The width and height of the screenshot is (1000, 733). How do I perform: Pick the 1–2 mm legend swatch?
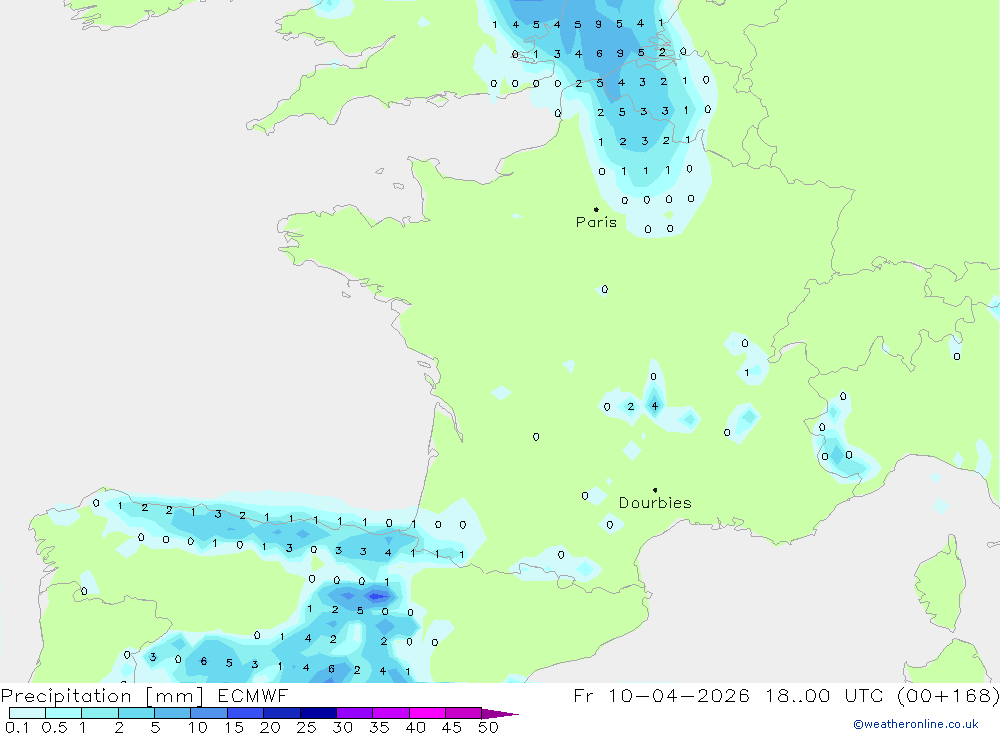[x=100, y=713]
